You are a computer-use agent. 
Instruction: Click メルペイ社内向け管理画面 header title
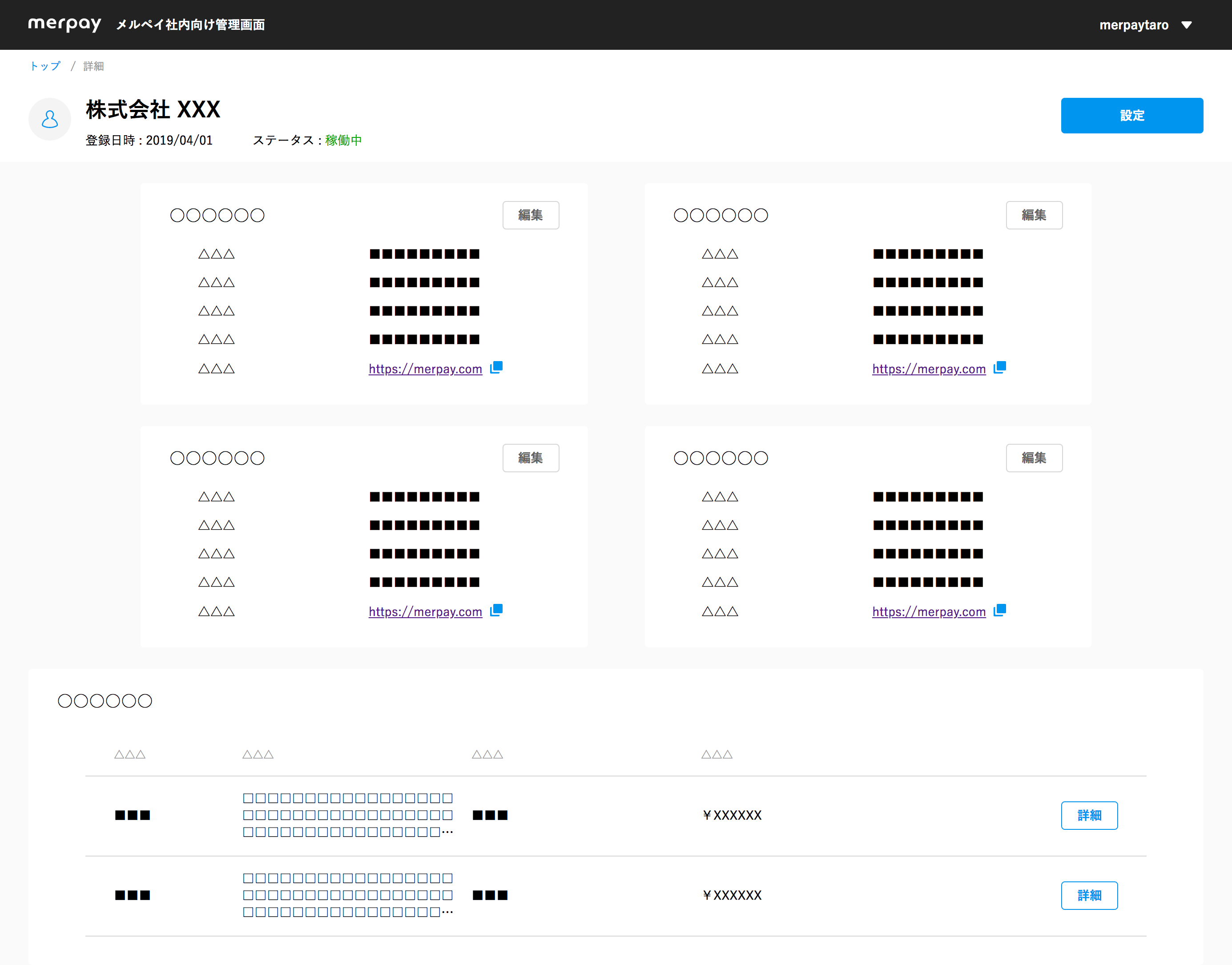point(190,25)
